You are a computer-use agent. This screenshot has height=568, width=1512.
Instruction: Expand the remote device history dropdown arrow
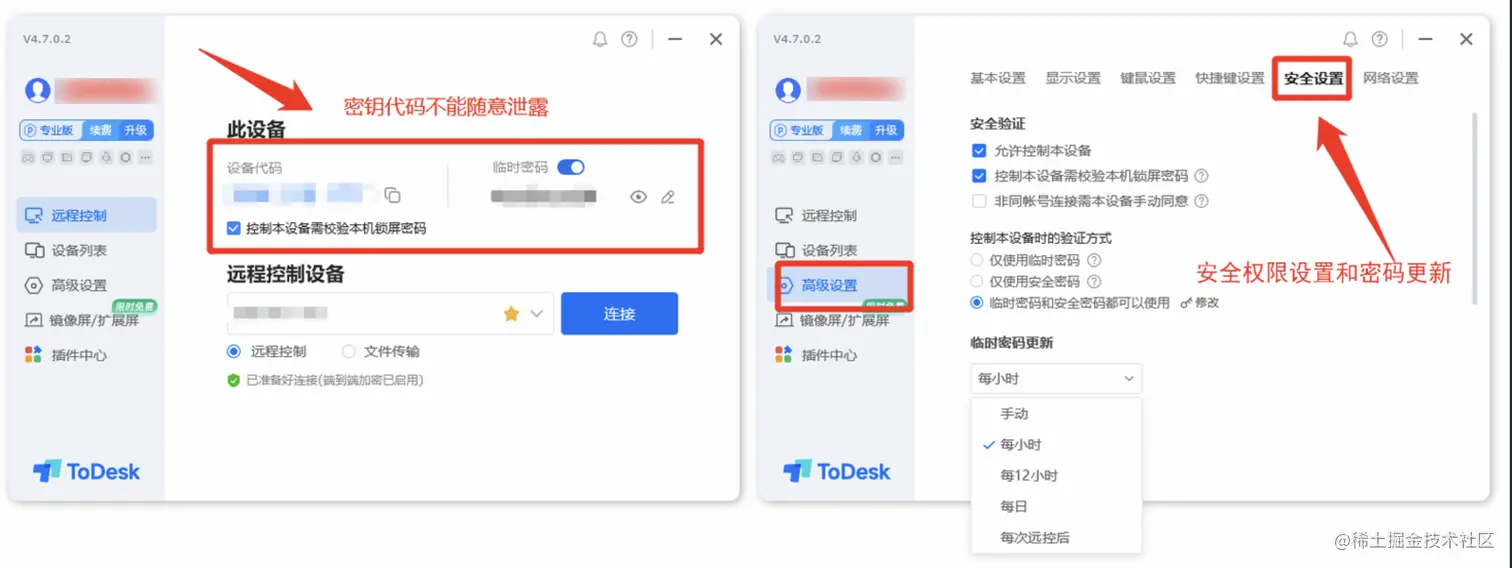click(538, 314)
